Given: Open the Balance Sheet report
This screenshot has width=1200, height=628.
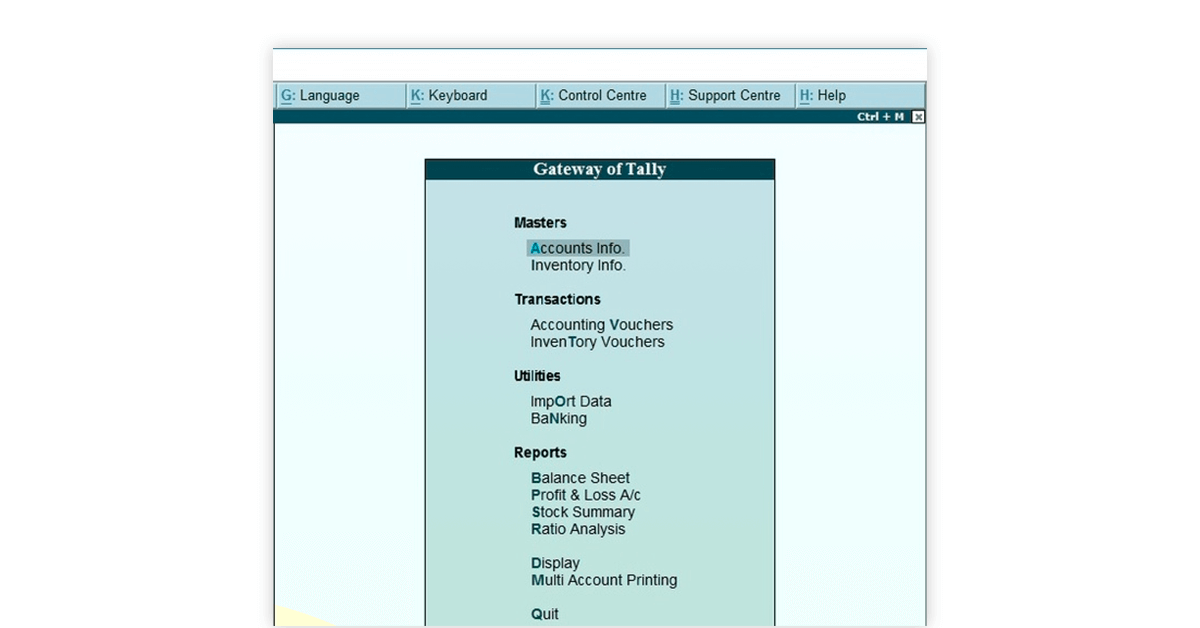Looking at the screenshot, I should point(580,478).
